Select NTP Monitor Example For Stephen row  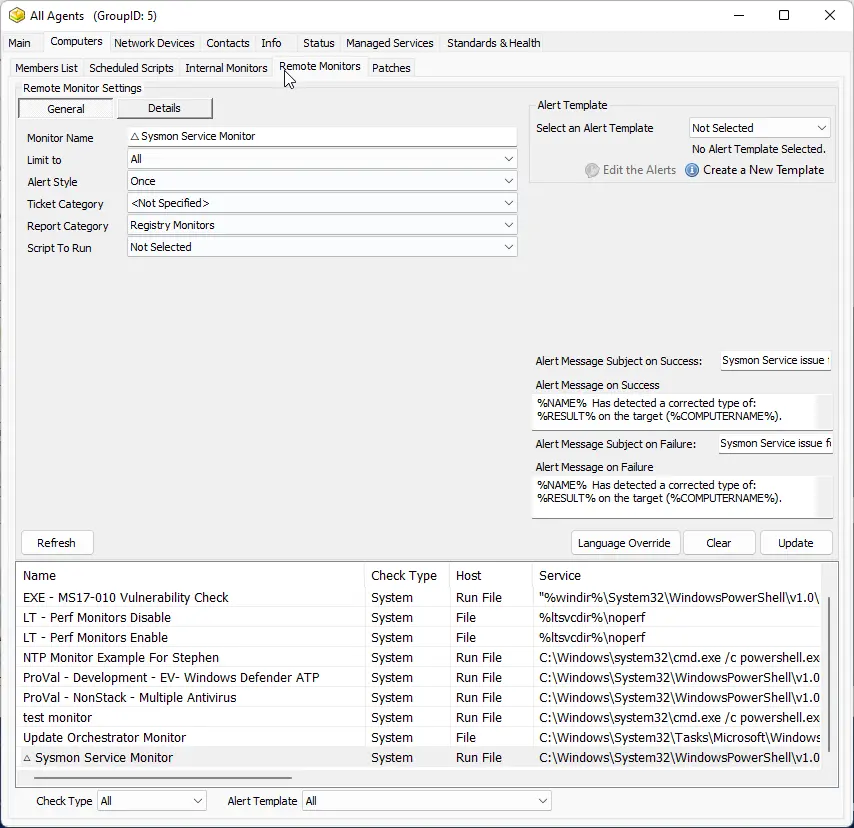[419, 658]
